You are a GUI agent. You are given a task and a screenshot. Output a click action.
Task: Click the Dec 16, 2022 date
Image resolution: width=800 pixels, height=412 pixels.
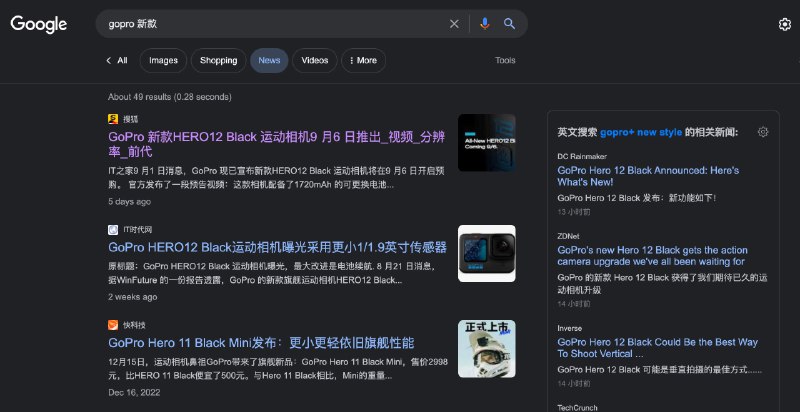click(134, 393)
